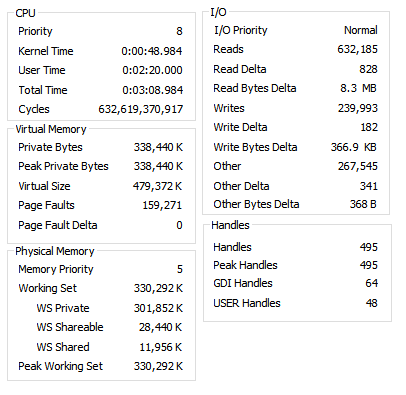Click the Cycles value in CPU group

pos(141,109)
